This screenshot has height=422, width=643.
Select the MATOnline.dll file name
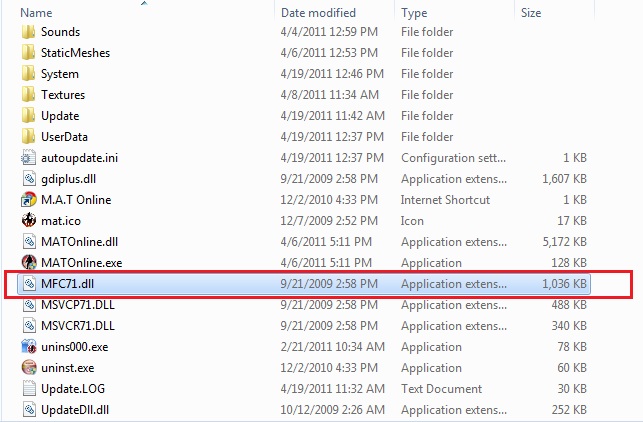80,242
